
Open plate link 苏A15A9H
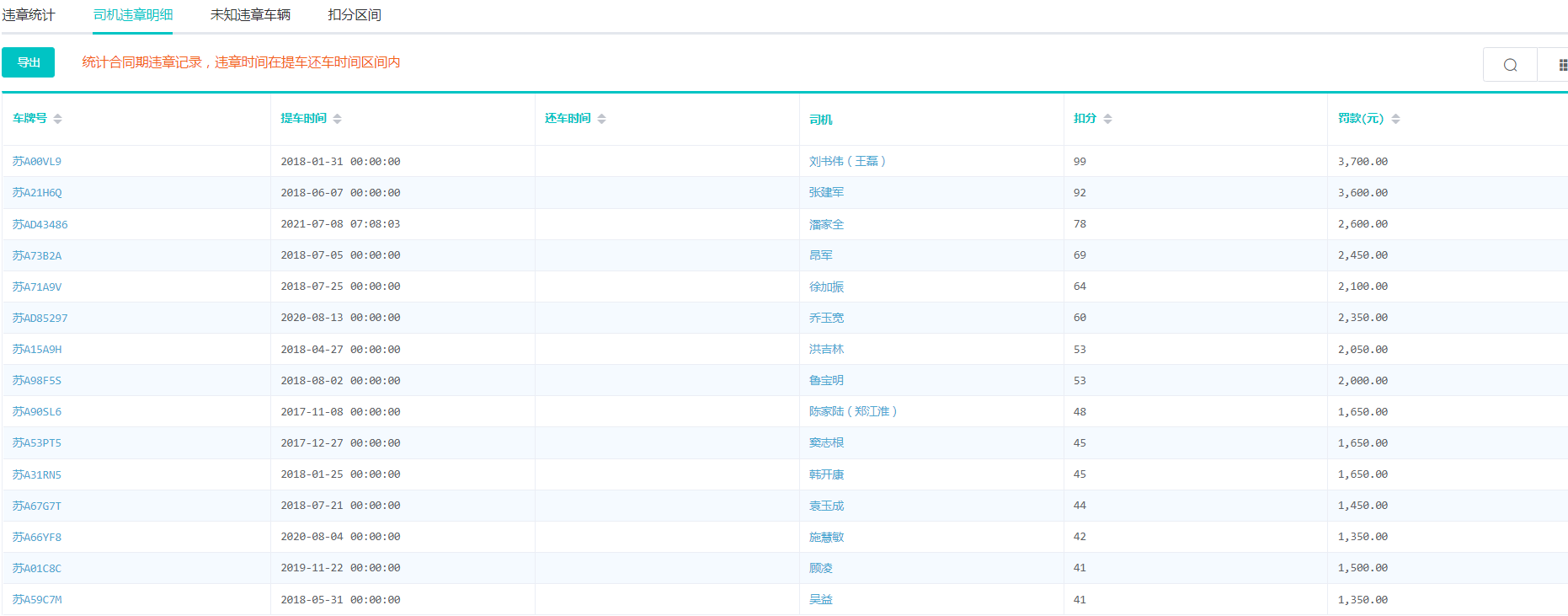37,349
